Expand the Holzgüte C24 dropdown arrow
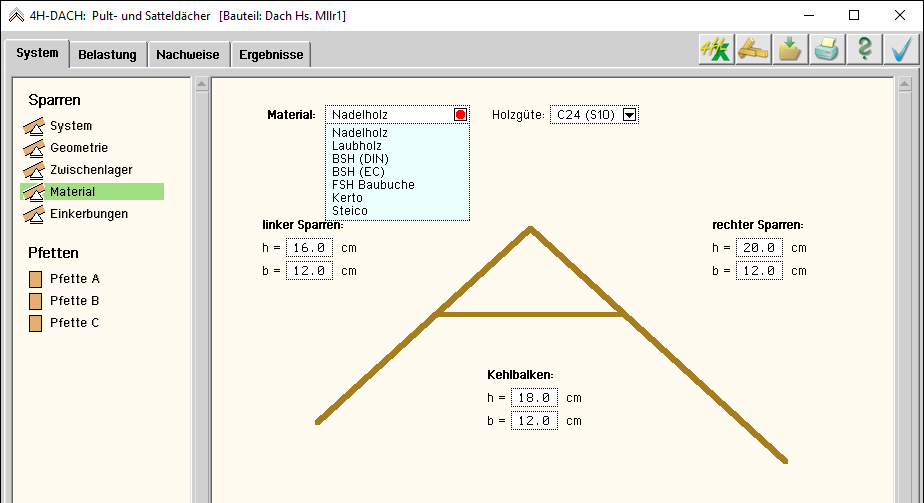 click(x=629, y=115)
